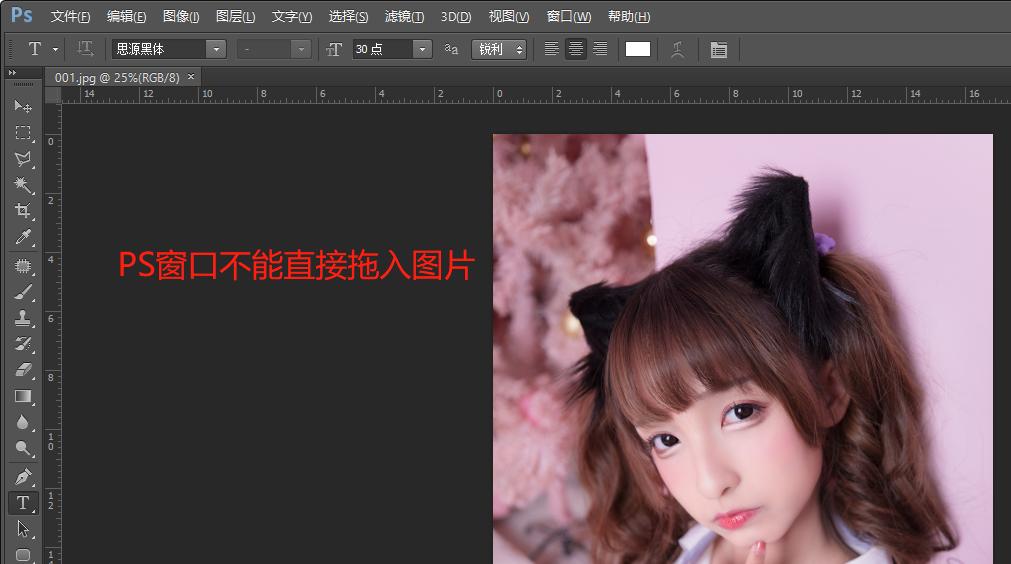1011x564 pixels.
Task: Open the warped text dialog
Action: tap(677, 49)
